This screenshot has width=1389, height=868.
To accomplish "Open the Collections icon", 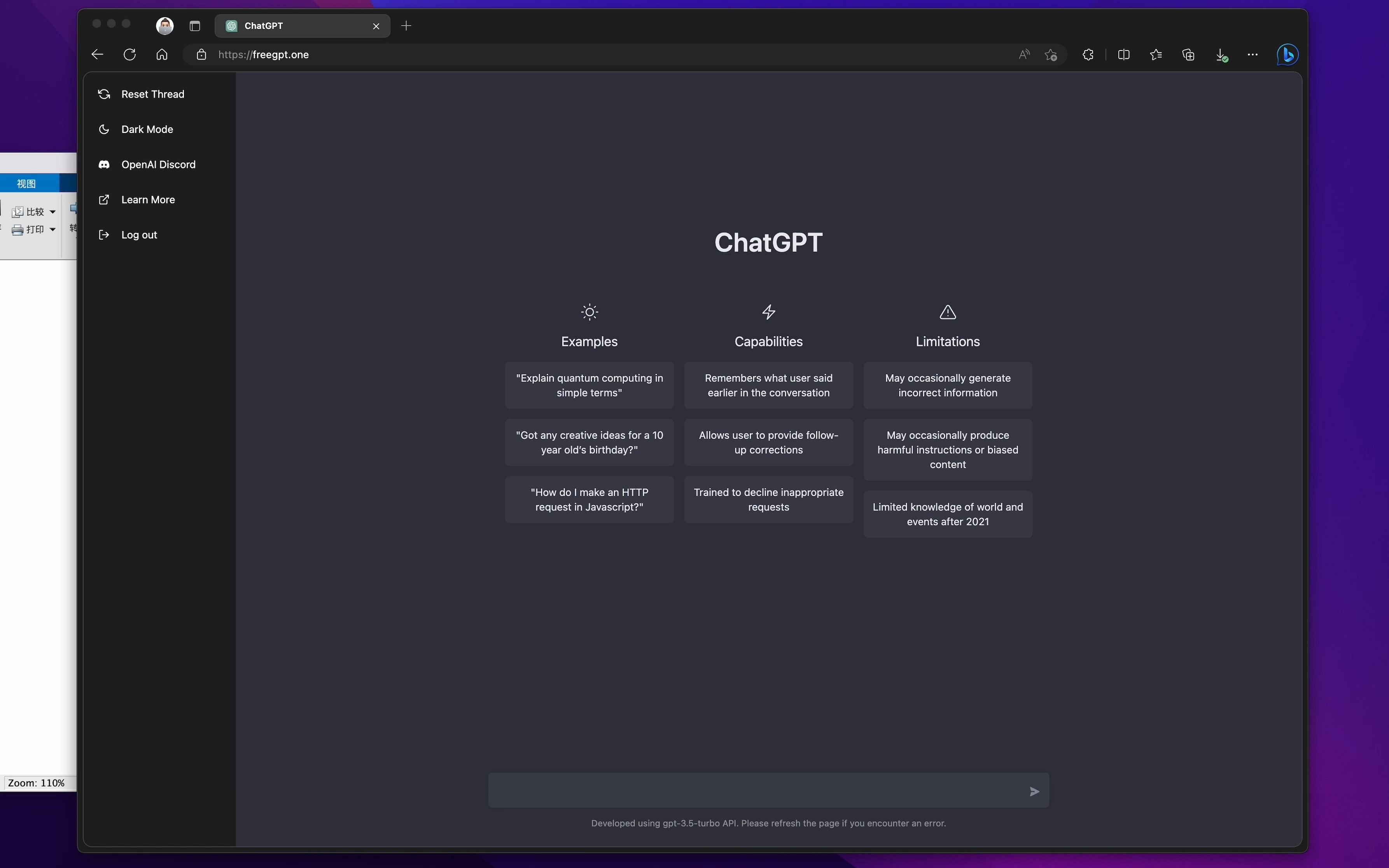I will click(1188, 54).
